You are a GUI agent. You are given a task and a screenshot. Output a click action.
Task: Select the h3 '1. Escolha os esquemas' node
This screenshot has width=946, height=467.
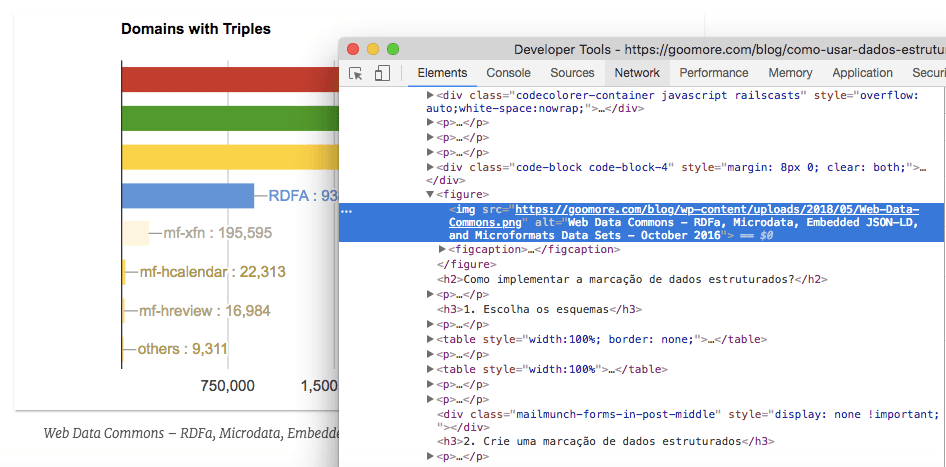pos(538,309)
